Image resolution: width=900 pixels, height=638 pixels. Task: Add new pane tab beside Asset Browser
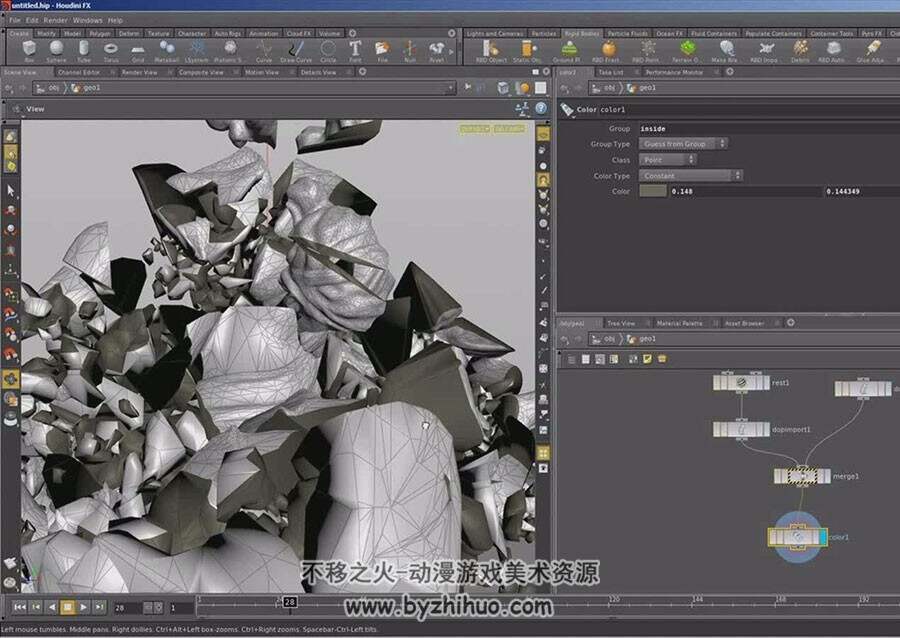click(790, 323)
